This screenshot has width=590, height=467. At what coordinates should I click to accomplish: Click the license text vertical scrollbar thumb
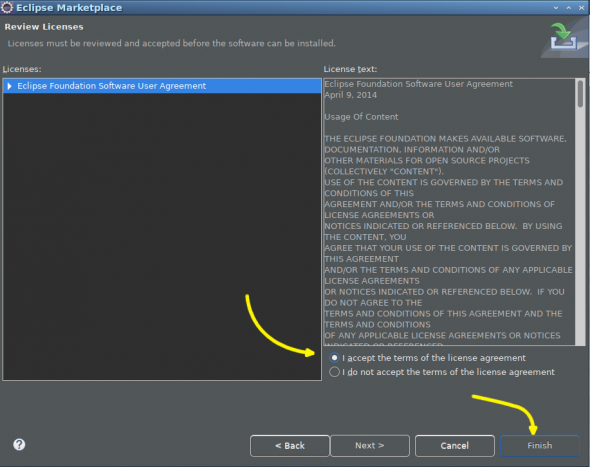581,94
